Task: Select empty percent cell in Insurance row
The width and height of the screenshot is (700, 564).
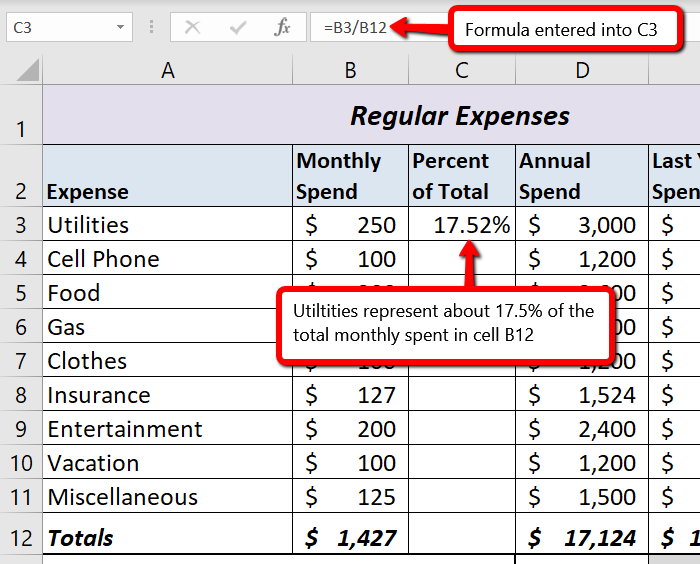Action: [462, 394]
